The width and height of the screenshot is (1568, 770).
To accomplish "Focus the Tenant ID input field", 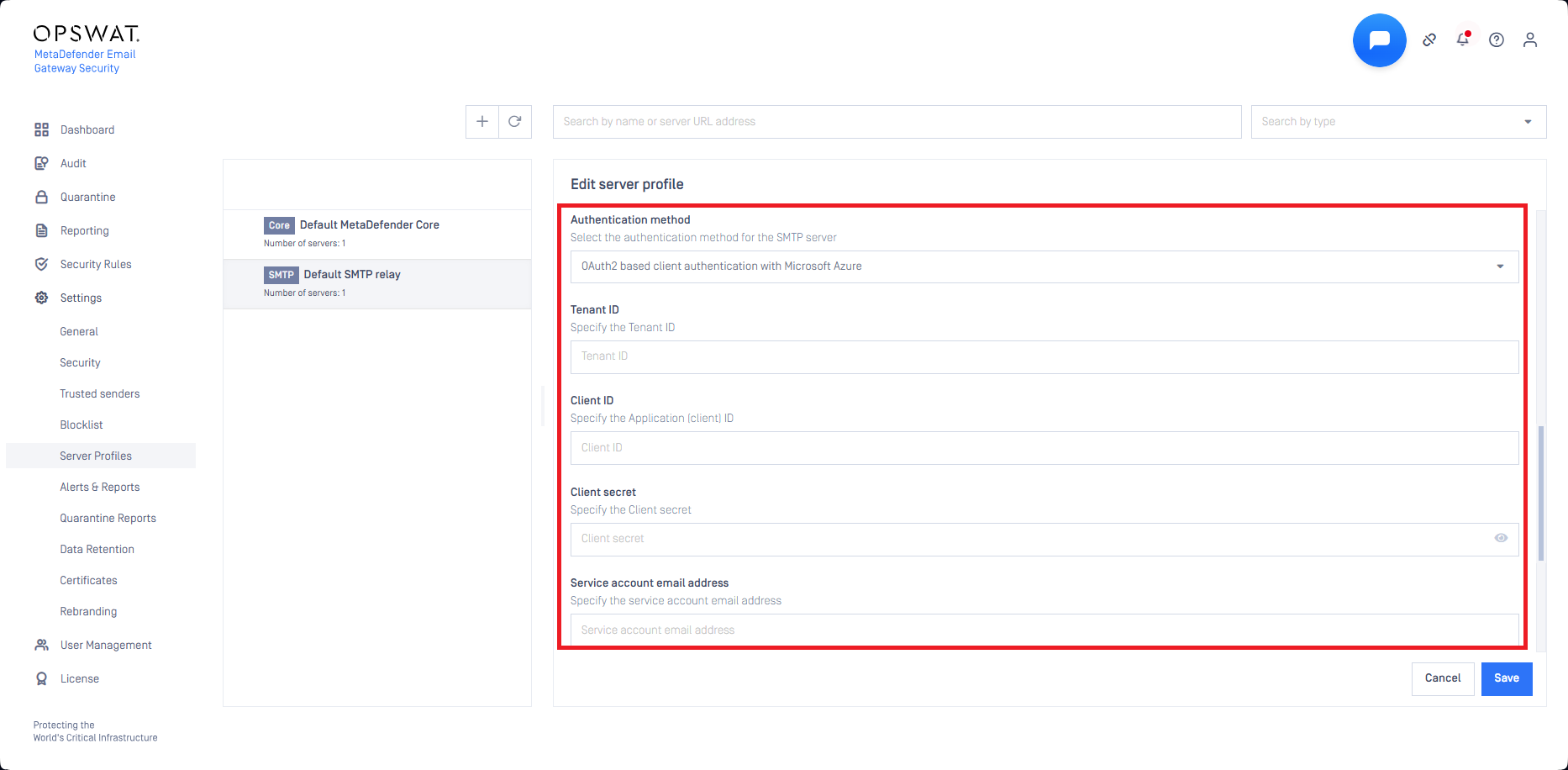I will tap(1044, 356).
